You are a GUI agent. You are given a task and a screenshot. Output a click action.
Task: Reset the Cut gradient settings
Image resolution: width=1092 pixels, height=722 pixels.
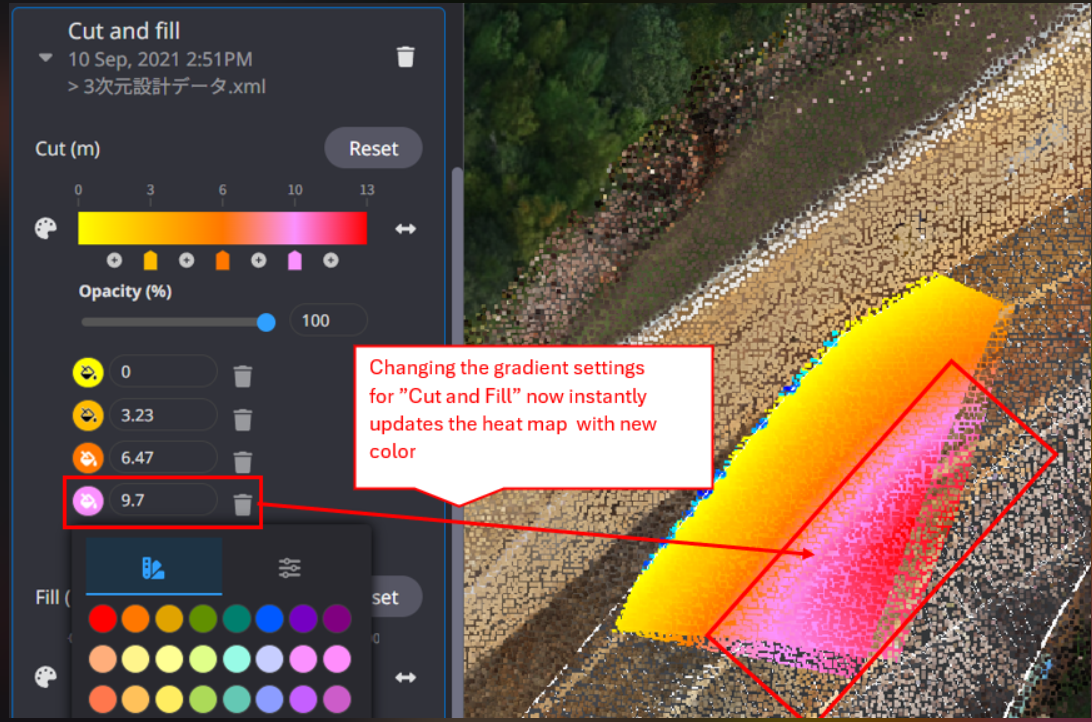(x=373, y=148)
